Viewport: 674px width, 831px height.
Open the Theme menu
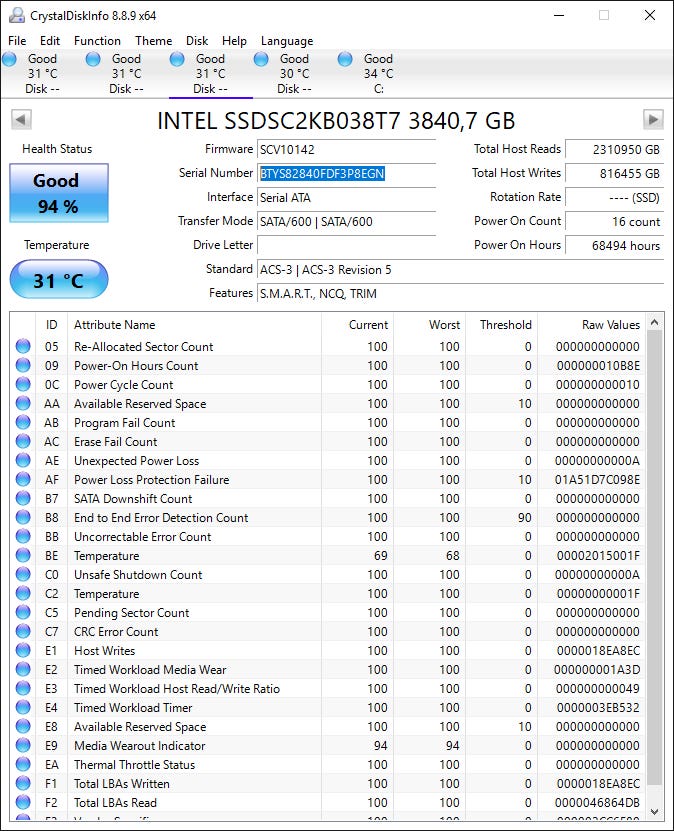pos(154,41)
